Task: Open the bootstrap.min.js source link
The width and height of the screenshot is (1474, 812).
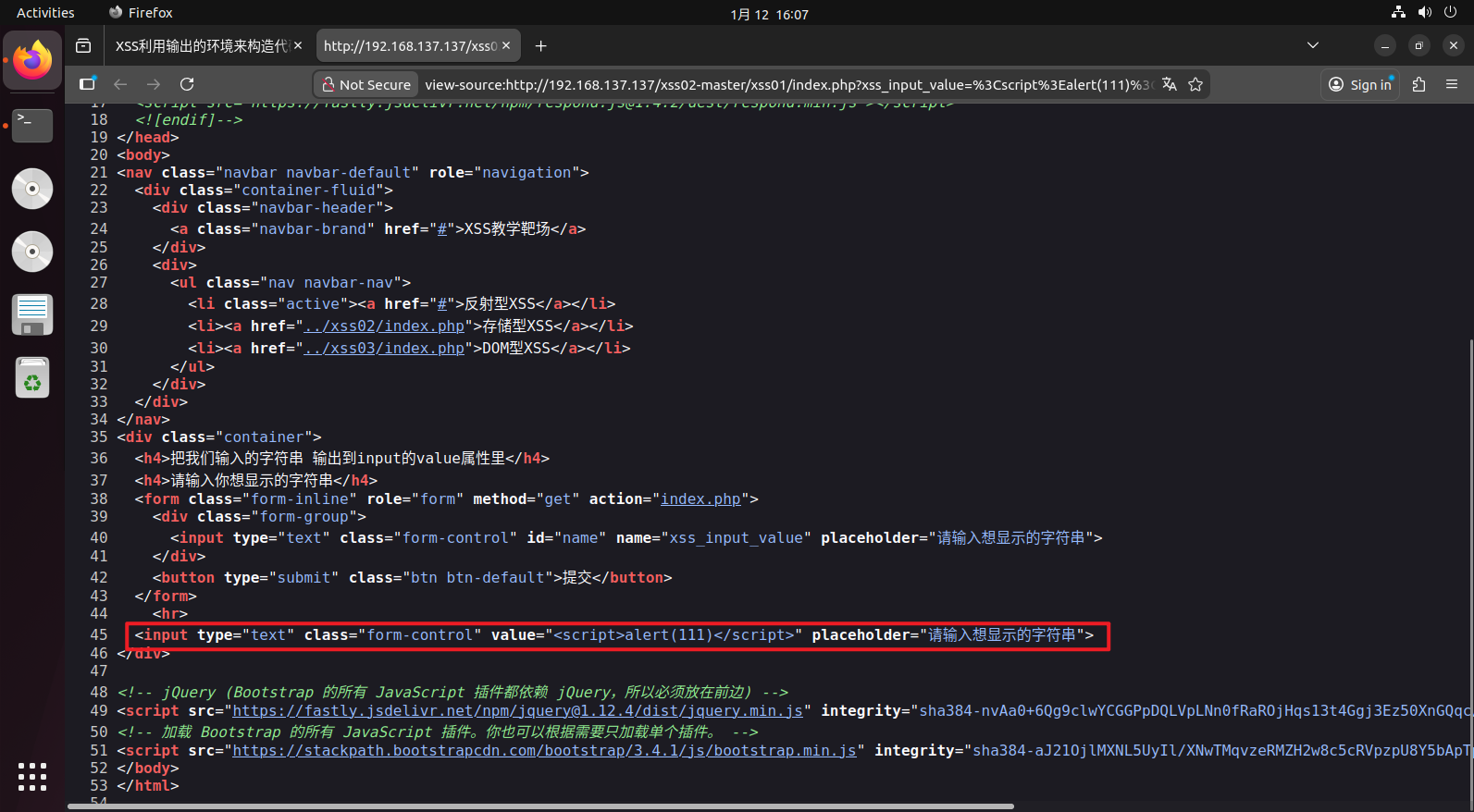Action: 544,750
